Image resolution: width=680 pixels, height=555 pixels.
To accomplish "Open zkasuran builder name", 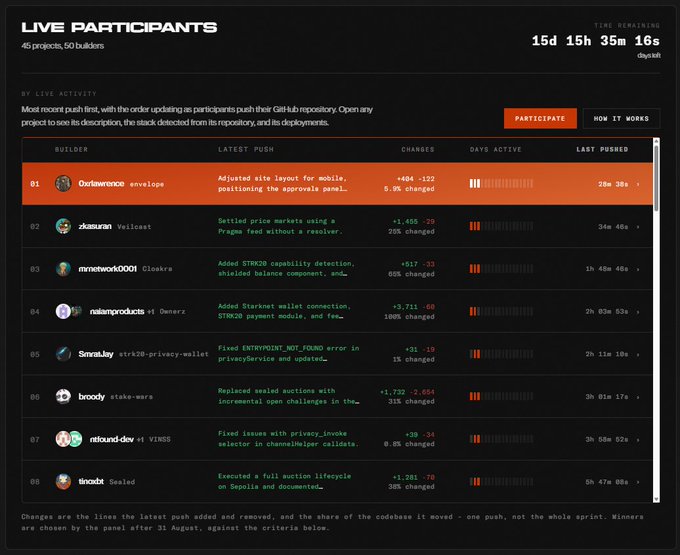I will 95,226.
